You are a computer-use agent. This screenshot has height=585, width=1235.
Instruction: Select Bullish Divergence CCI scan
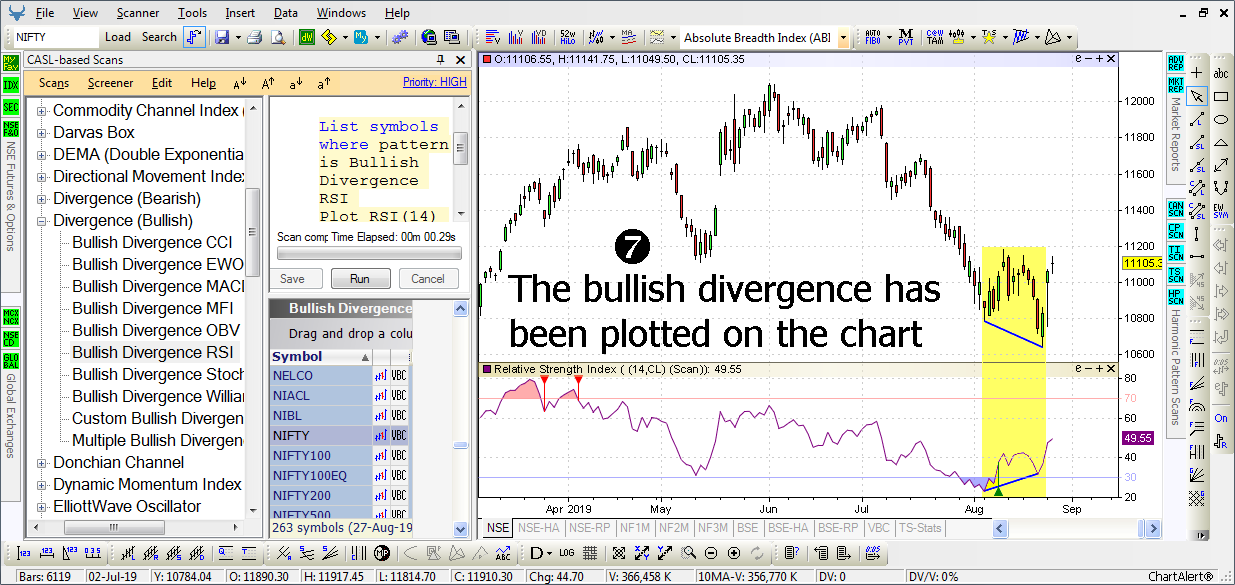click(152, 242)
